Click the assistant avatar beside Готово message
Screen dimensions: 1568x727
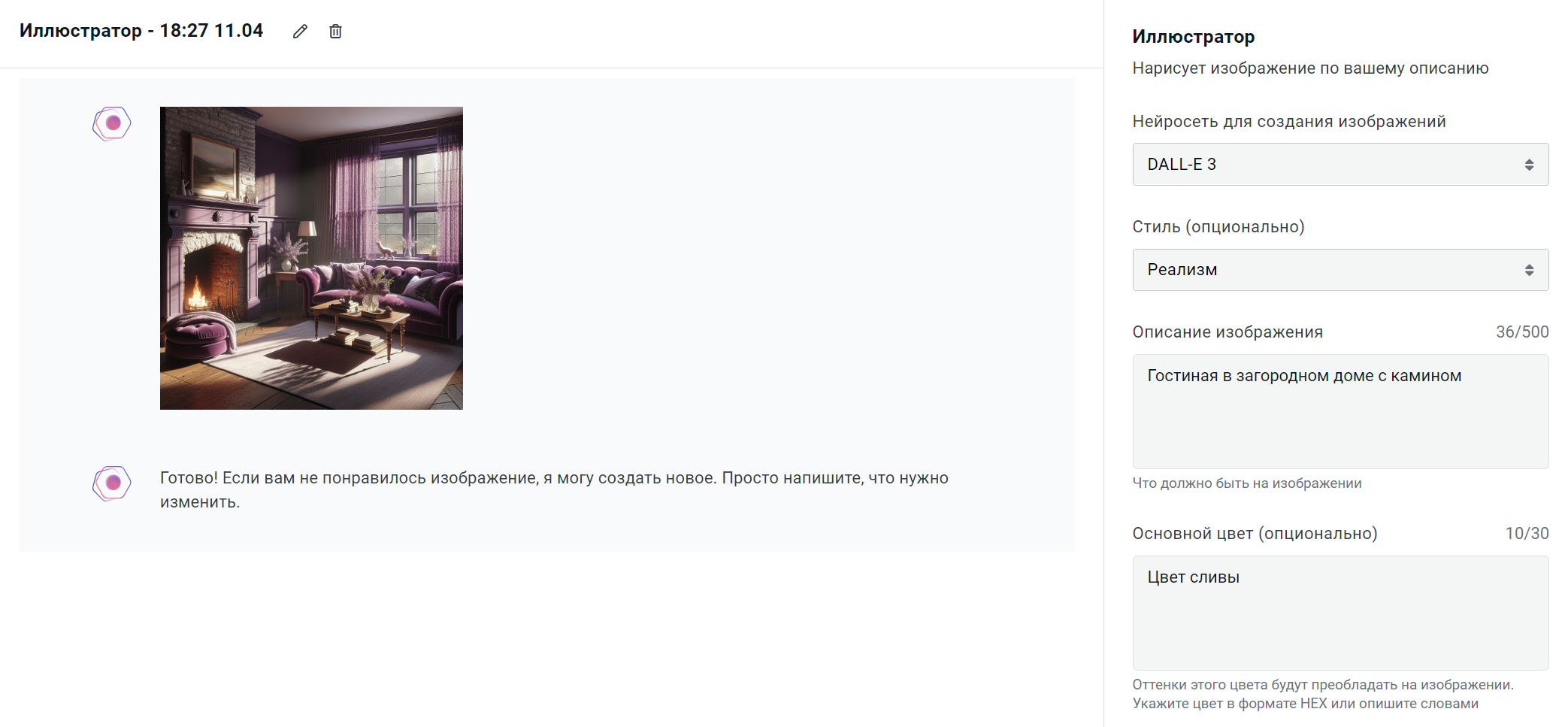point(112,483)
